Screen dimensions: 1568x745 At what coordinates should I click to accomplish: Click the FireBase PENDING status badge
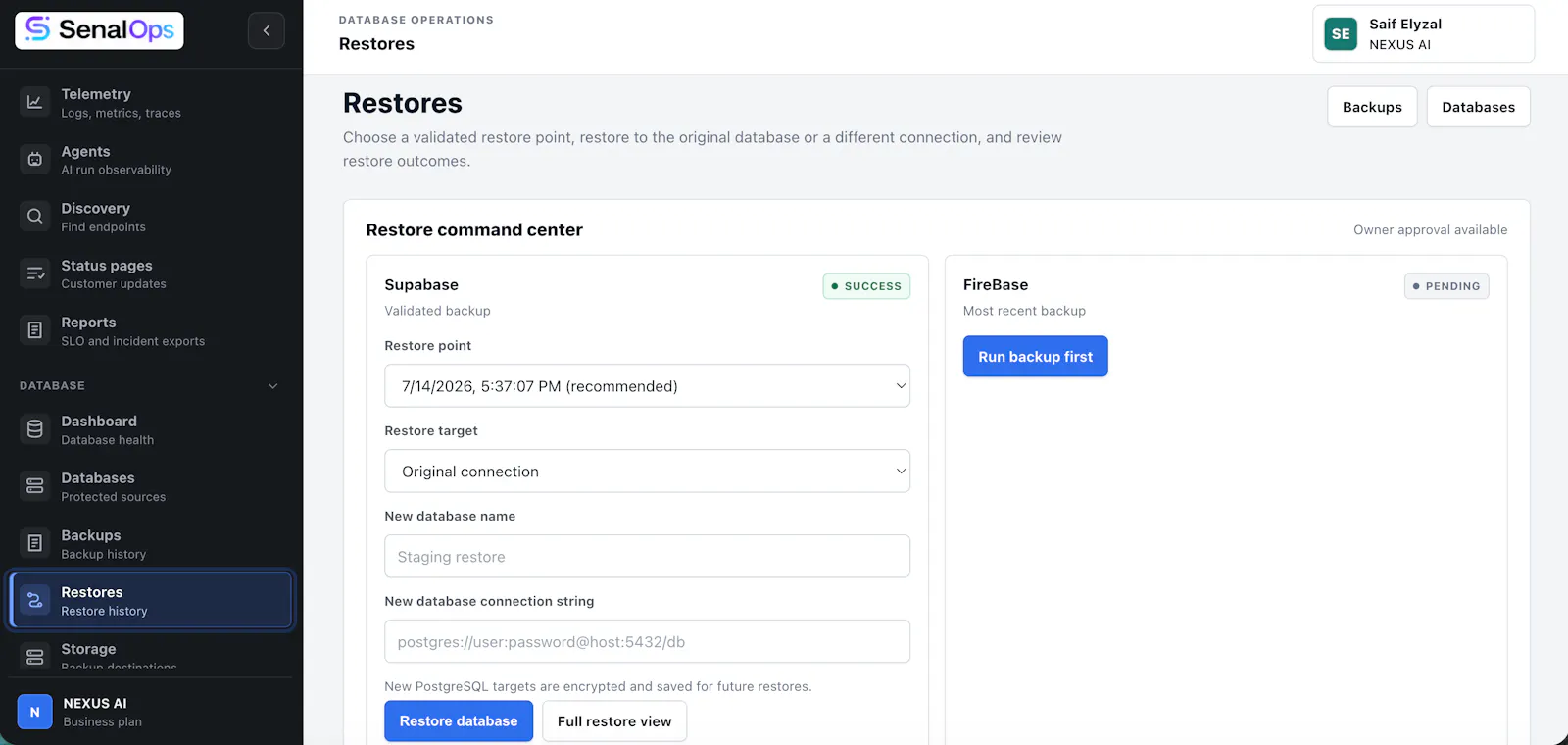pyautogui.click(x=1446, y=286)
